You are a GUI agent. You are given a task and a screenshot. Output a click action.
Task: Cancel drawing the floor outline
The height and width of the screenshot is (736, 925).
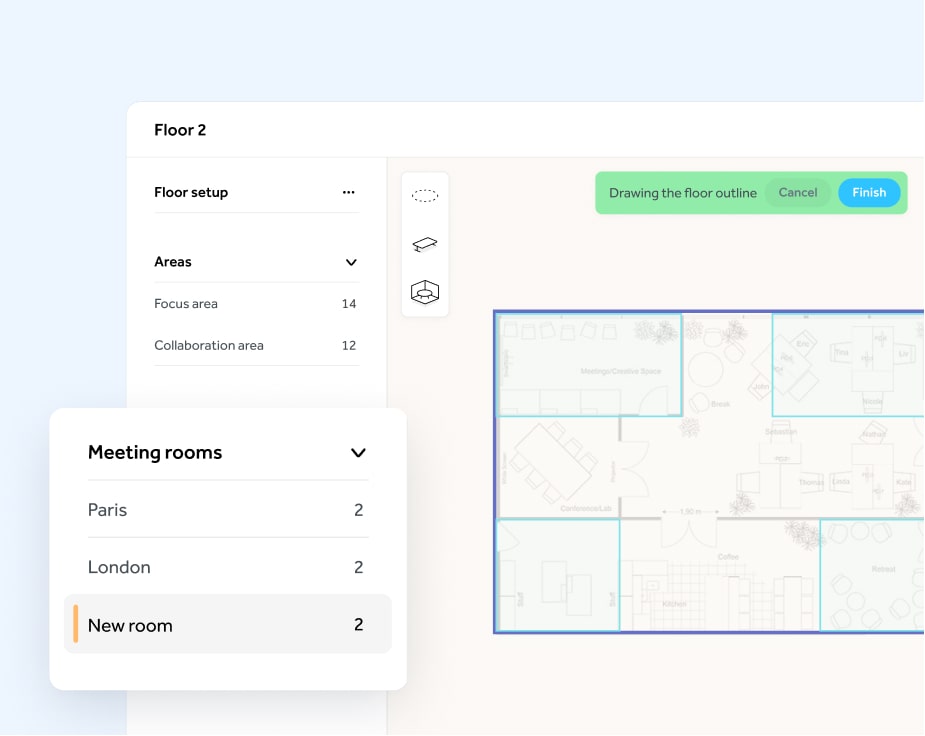click(x=798, y=192)
